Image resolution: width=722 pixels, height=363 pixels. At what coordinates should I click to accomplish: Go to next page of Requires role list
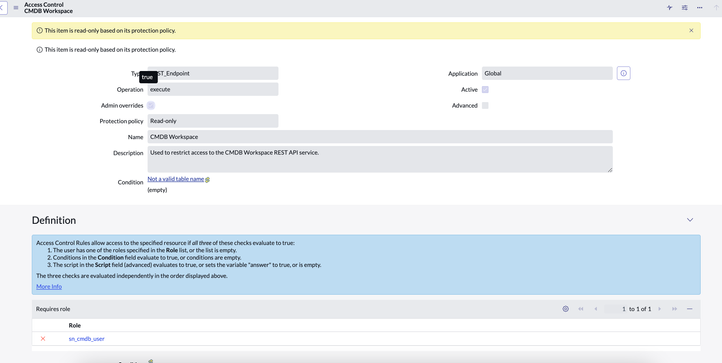(659, 309)
